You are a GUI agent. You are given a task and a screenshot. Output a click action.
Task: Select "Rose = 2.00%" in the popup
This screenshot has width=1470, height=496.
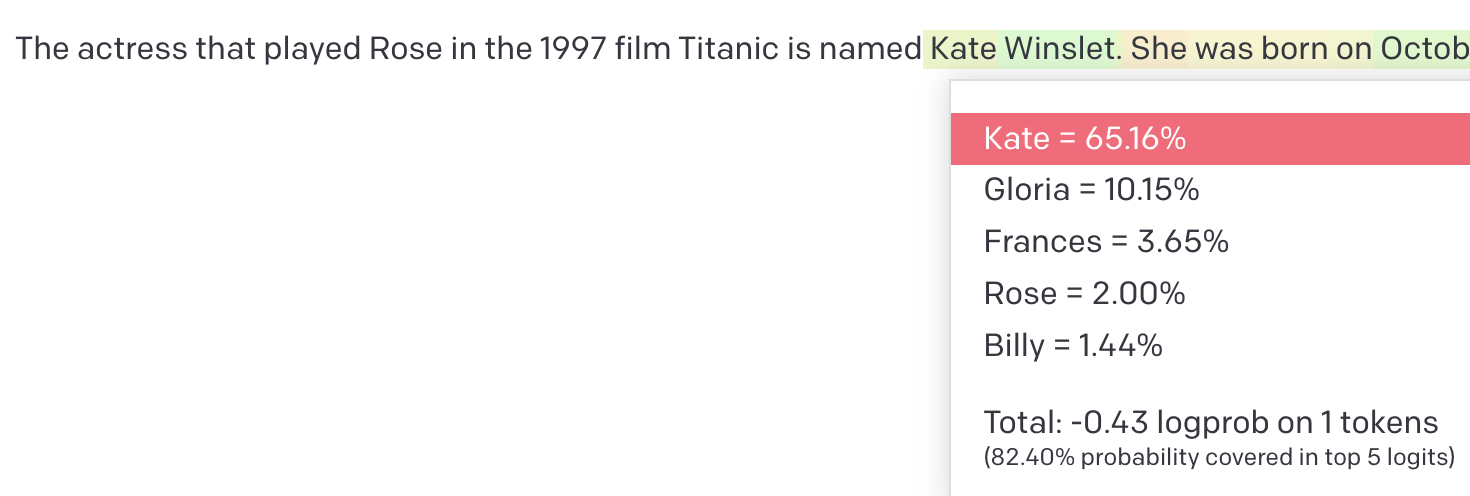(1084, 293)
